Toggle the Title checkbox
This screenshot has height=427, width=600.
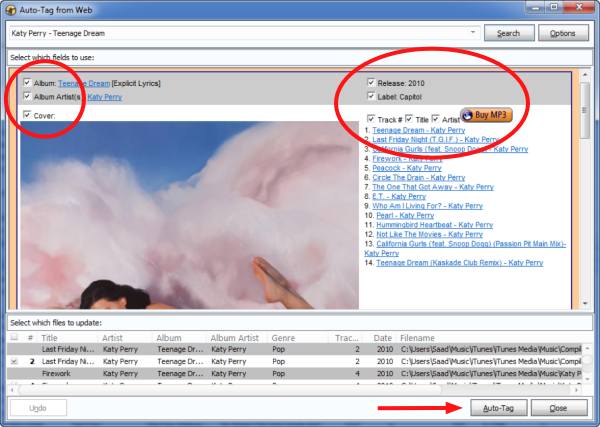(x=409, y=118)
